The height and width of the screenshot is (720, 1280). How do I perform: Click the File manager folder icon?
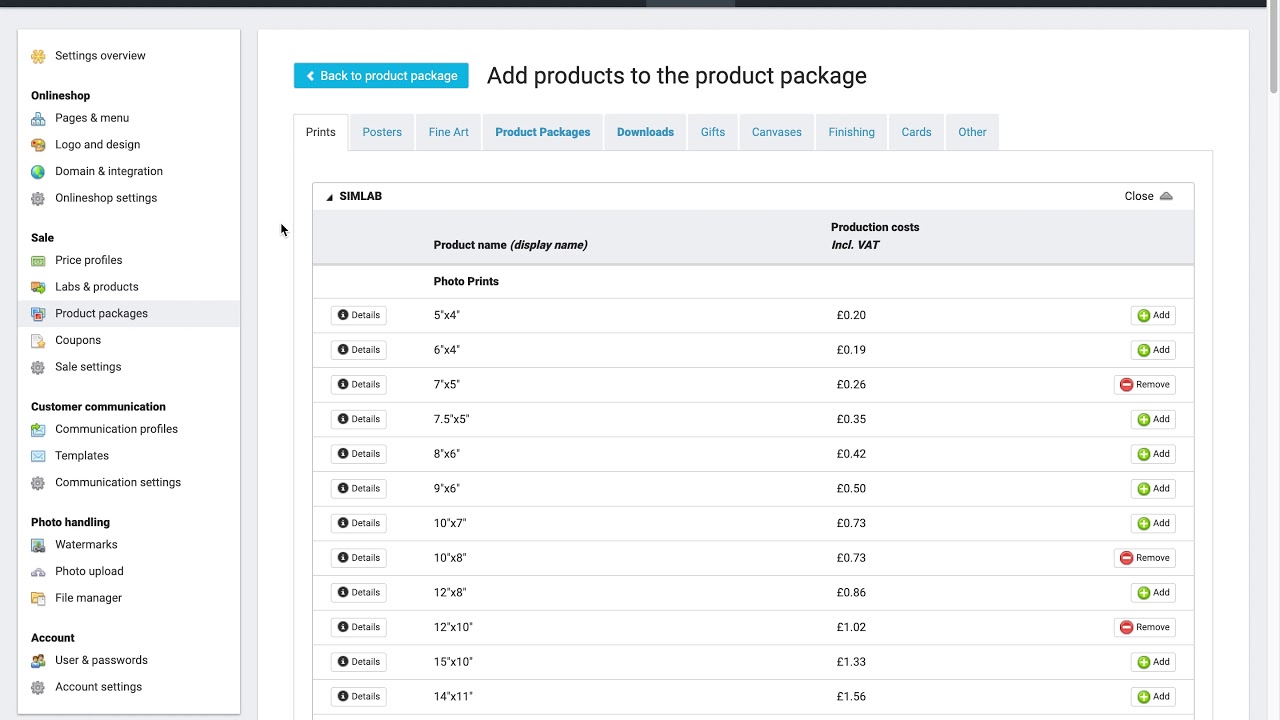[38, 598]
